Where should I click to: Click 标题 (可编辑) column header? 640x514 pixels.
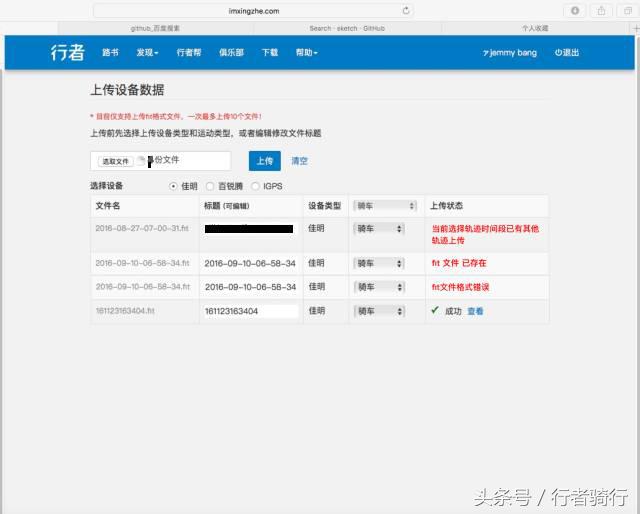click(x=227, y=206)
